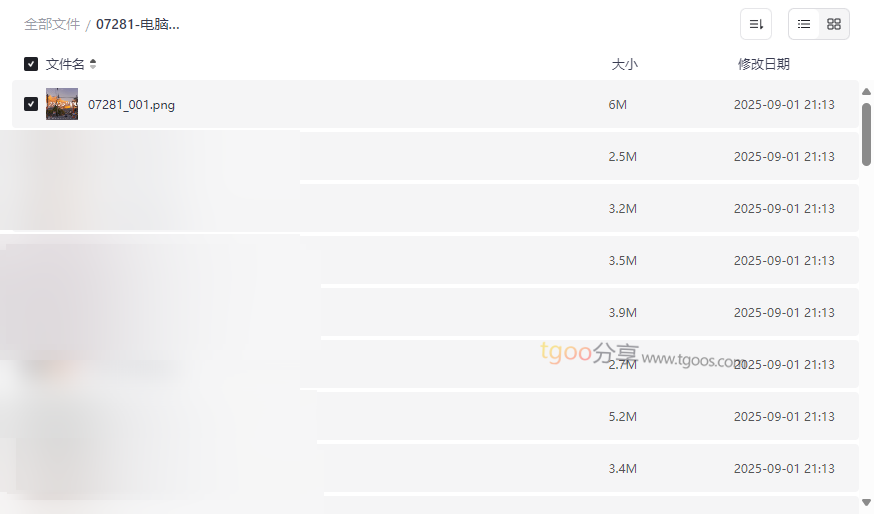Go to 全部文件 in the breadcrumb
874x514 pixels.
tap(52, 24)
